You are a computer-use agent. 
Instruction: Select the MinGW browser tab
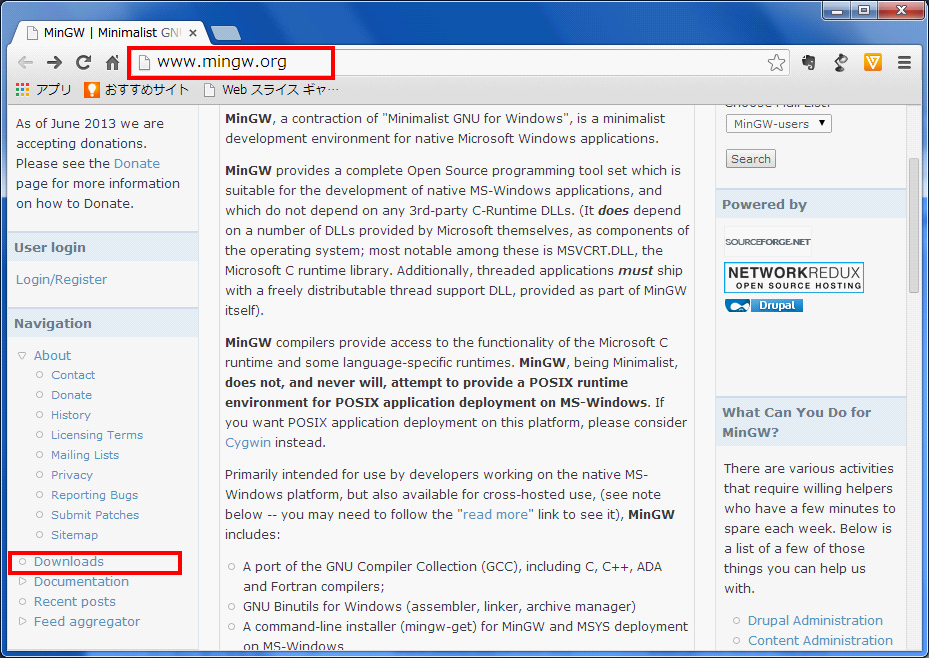[x=110, y=33]
